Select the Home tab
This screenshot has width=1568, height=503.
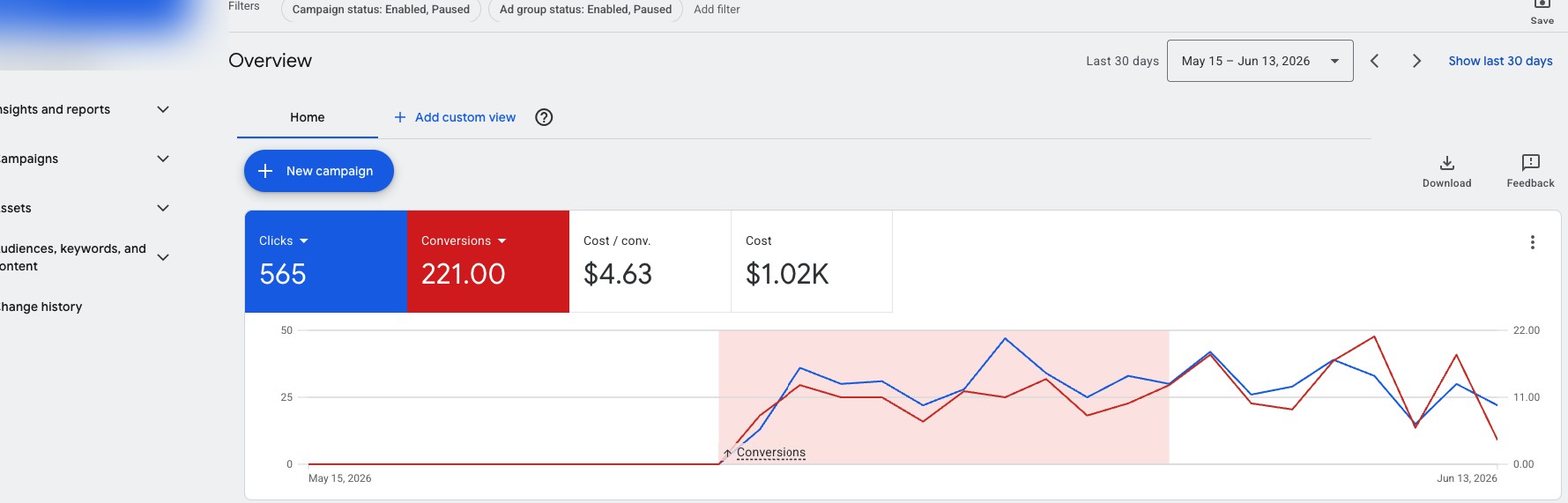point(307,117)
